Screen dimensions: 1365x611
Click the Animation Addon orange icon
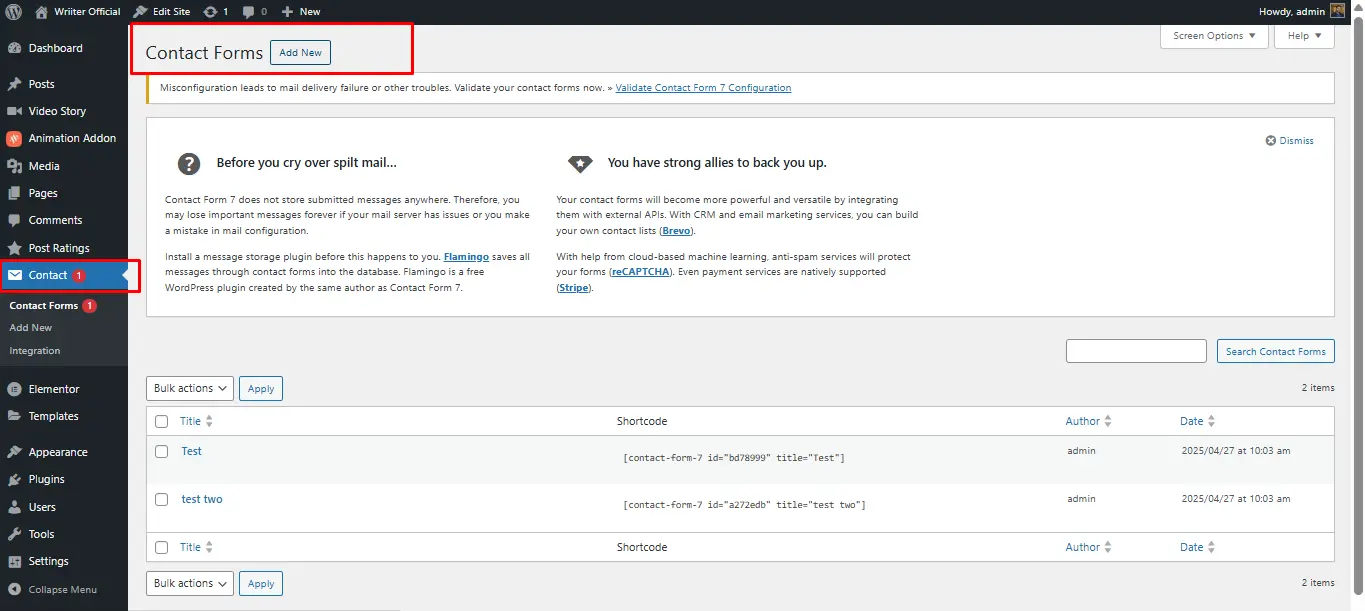(14, 139)
